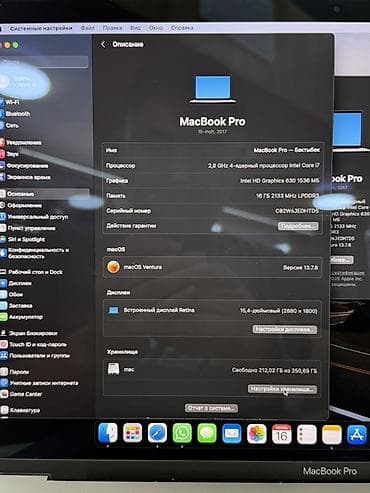This screenshot has height=493, width=370.
Task: Click the Серийный номер value
Action: [297, 211]
